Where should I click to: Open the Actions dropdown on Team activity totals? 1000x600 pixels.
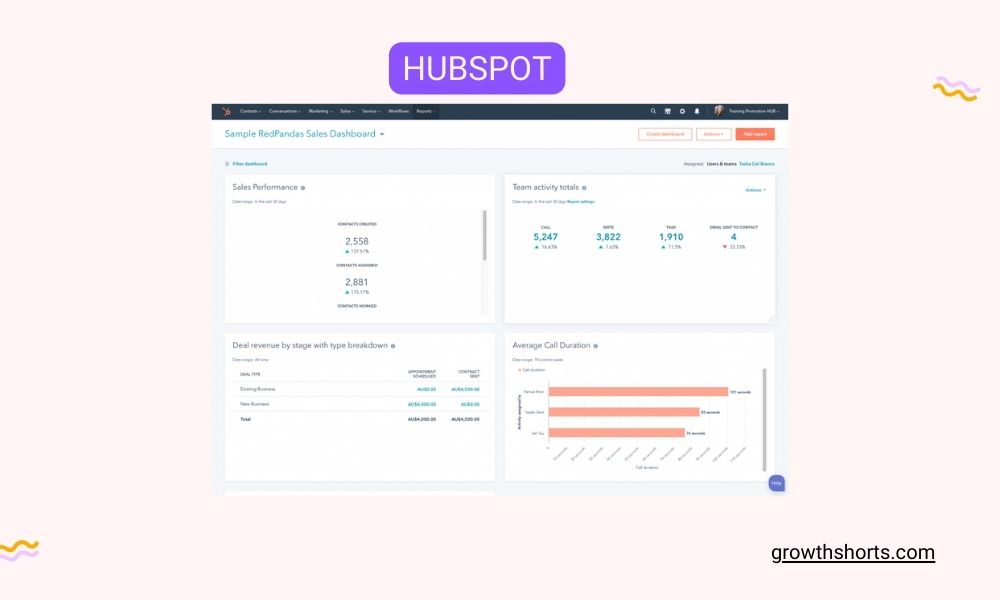coord(754,189)
